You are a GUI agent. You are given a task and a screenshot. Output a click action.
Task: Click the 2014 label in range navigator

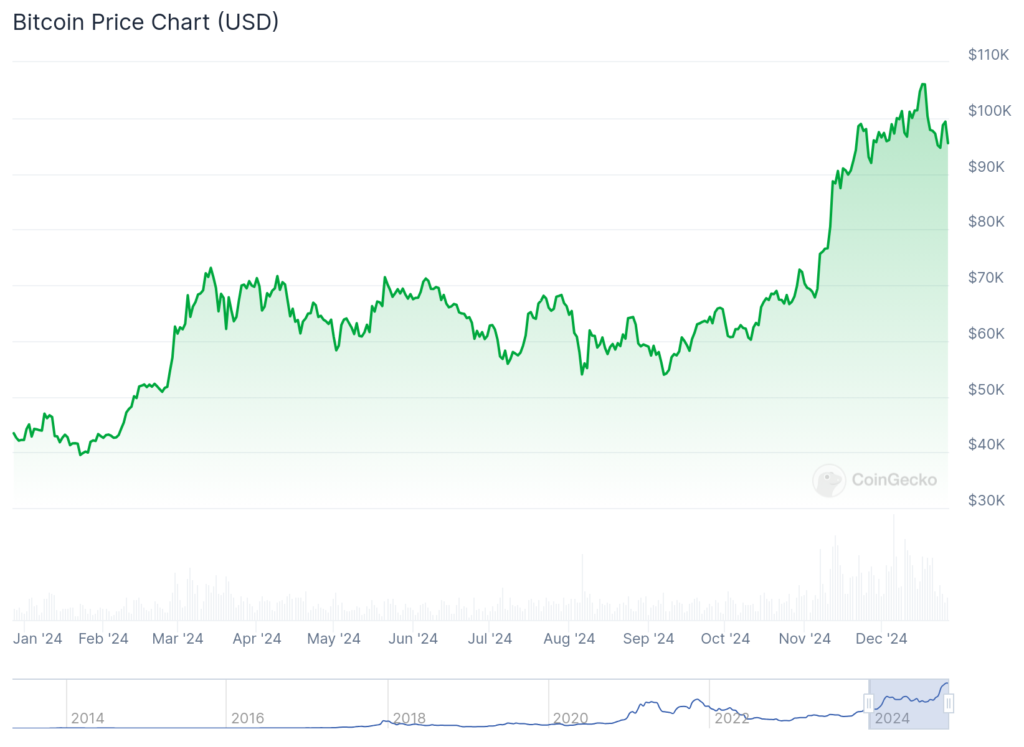pyautogui.click(x=88, y=718)
